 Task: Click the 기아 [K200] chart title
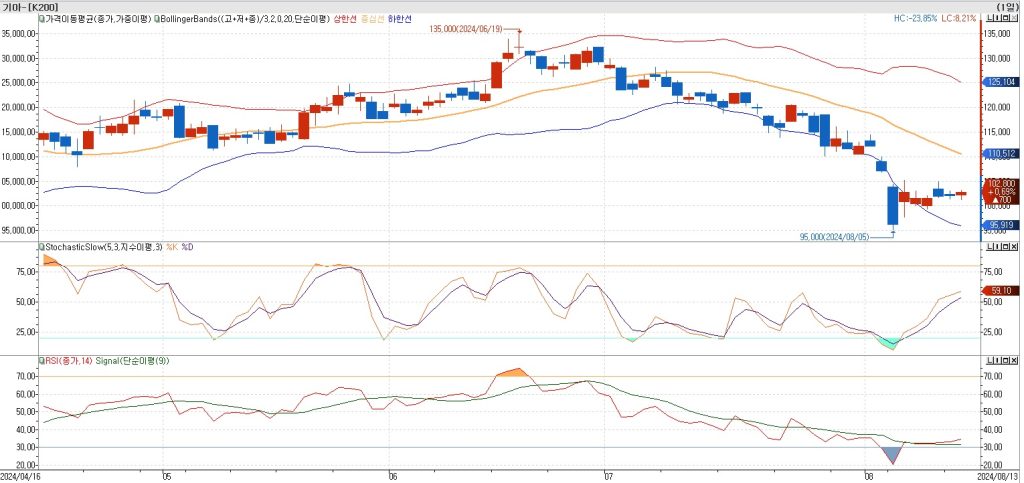(x=27, y=6)
